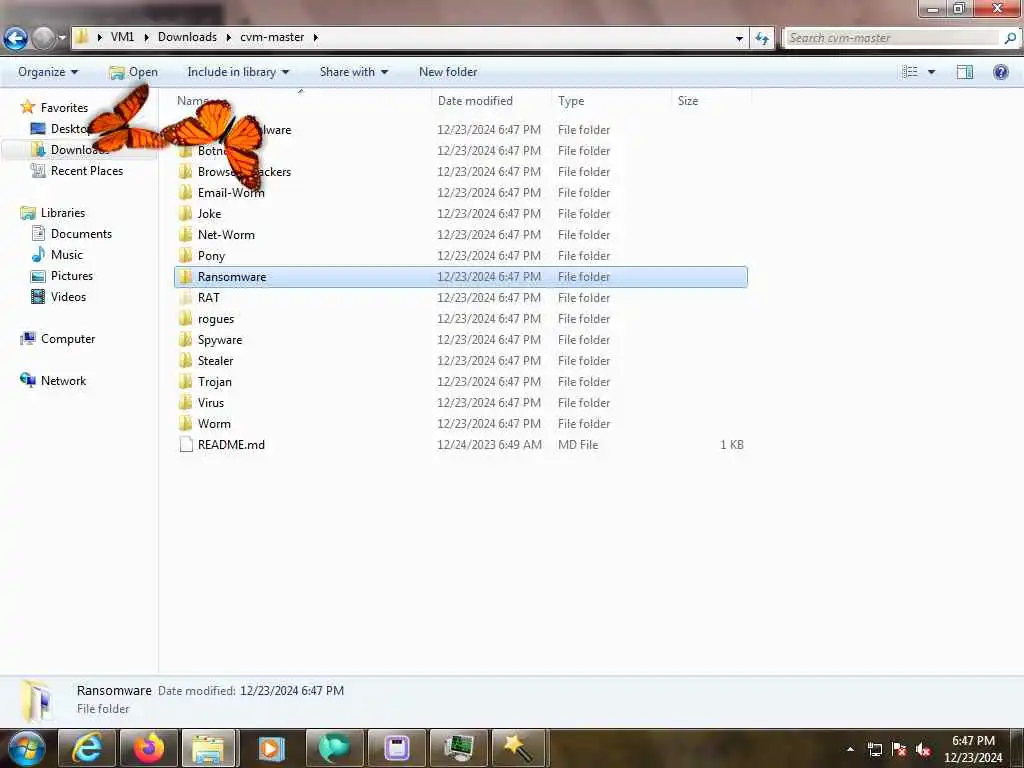Click the taskbar clock showing 6:47 PM
Screen dimensions: 1024x768
(x=973, y=749)
